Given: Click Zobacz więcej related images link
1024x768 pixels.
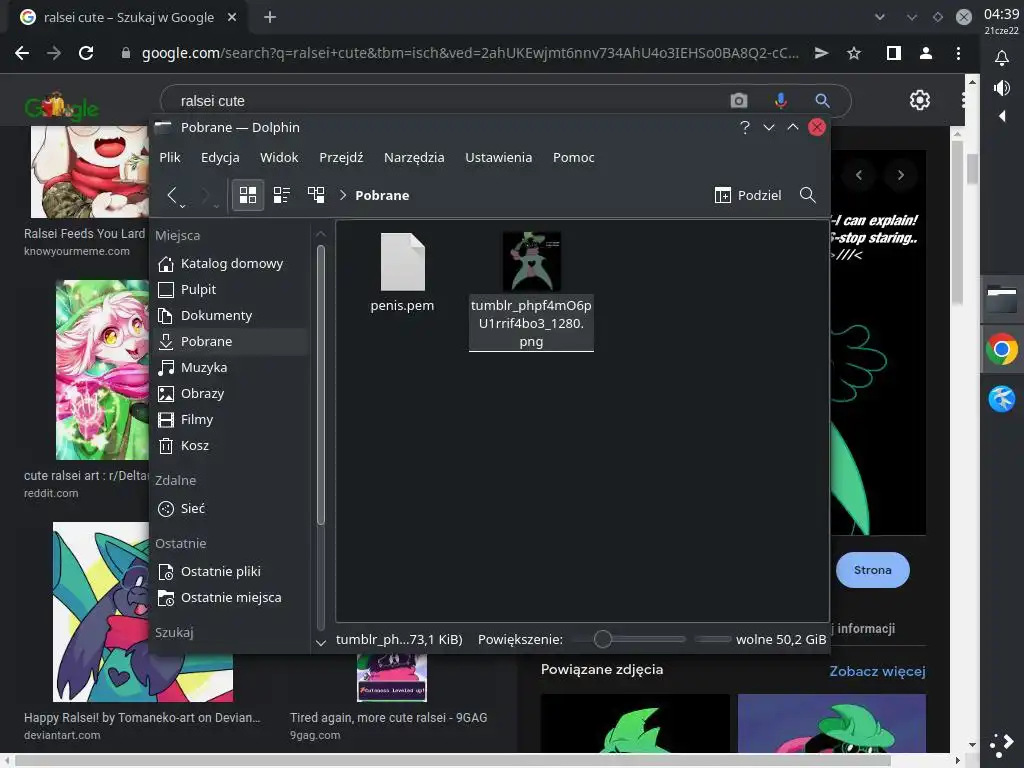Looking at the screenshot, I should tap(877, 671).
